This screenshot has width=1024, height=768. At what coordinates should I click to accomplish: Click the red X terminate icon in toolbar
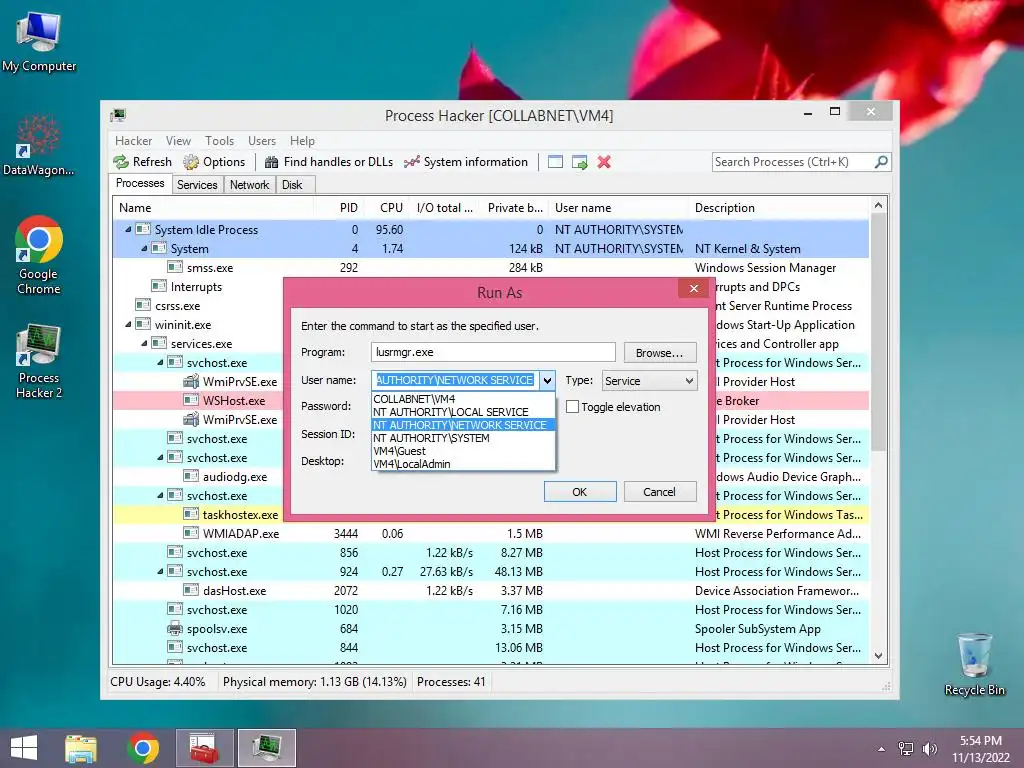pos(604,162)
